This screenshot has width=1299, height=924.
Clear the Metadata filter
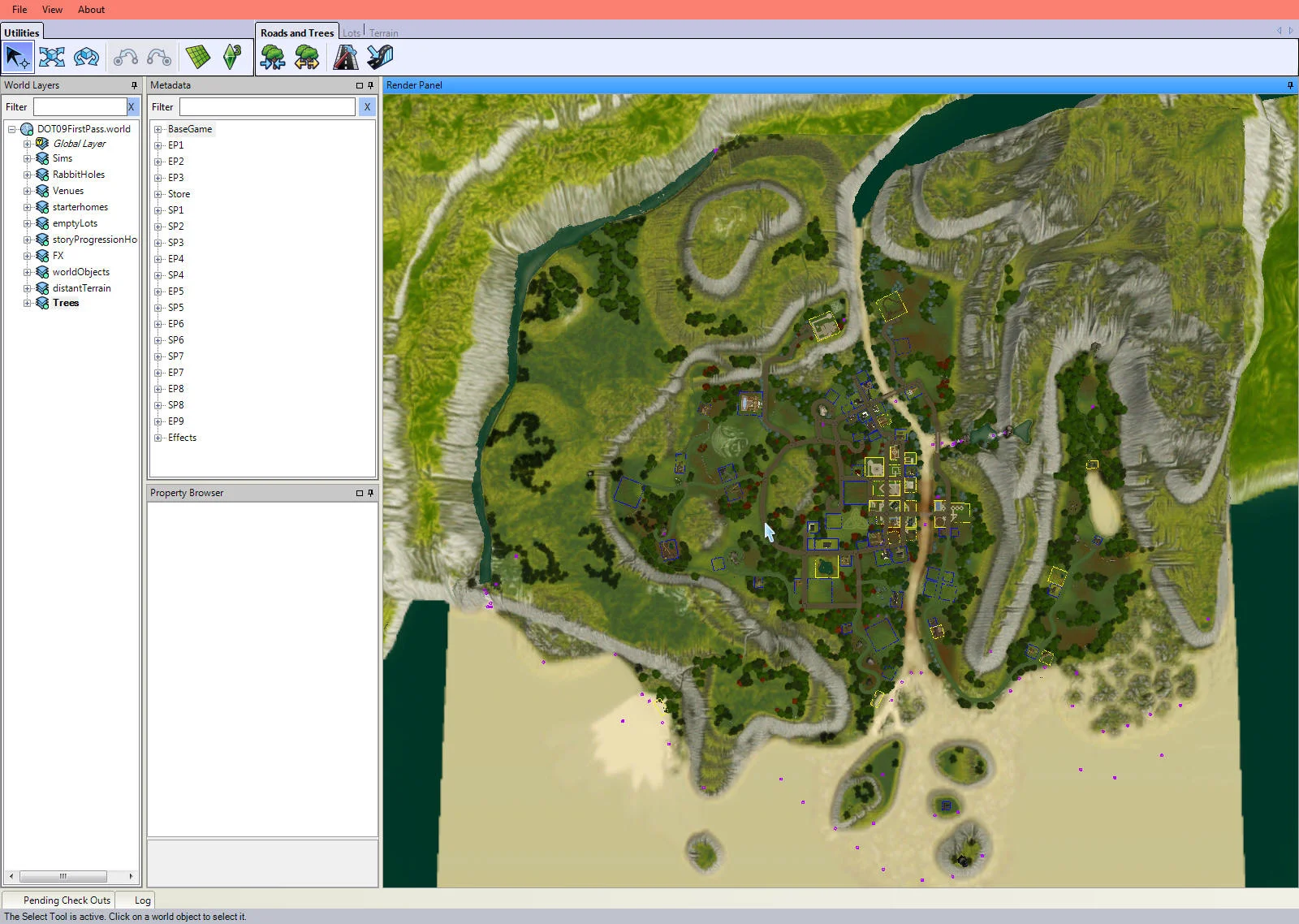pos(367,106)
